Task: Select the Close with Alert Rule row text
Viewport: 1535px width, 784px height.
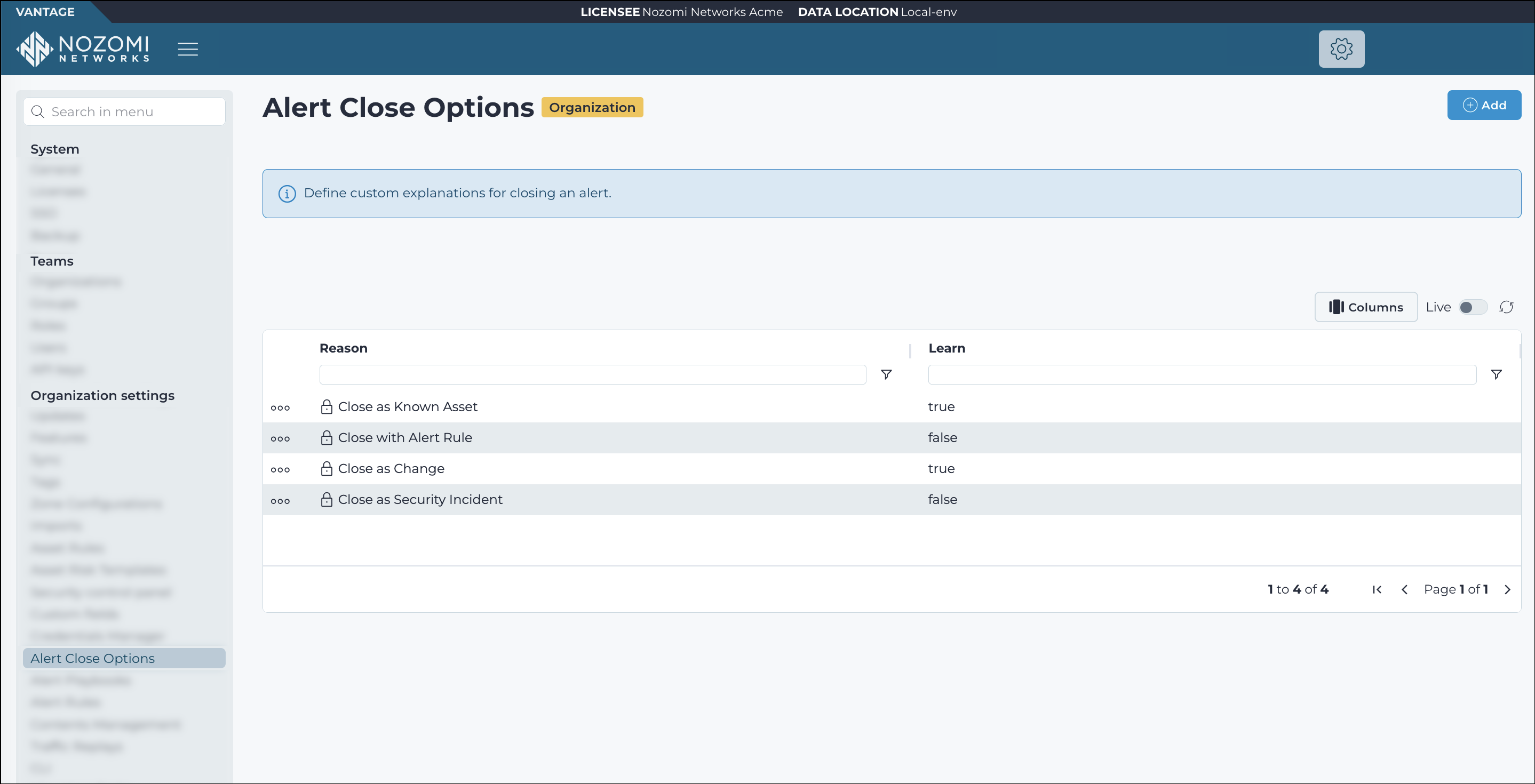Action: click(404, 438)
